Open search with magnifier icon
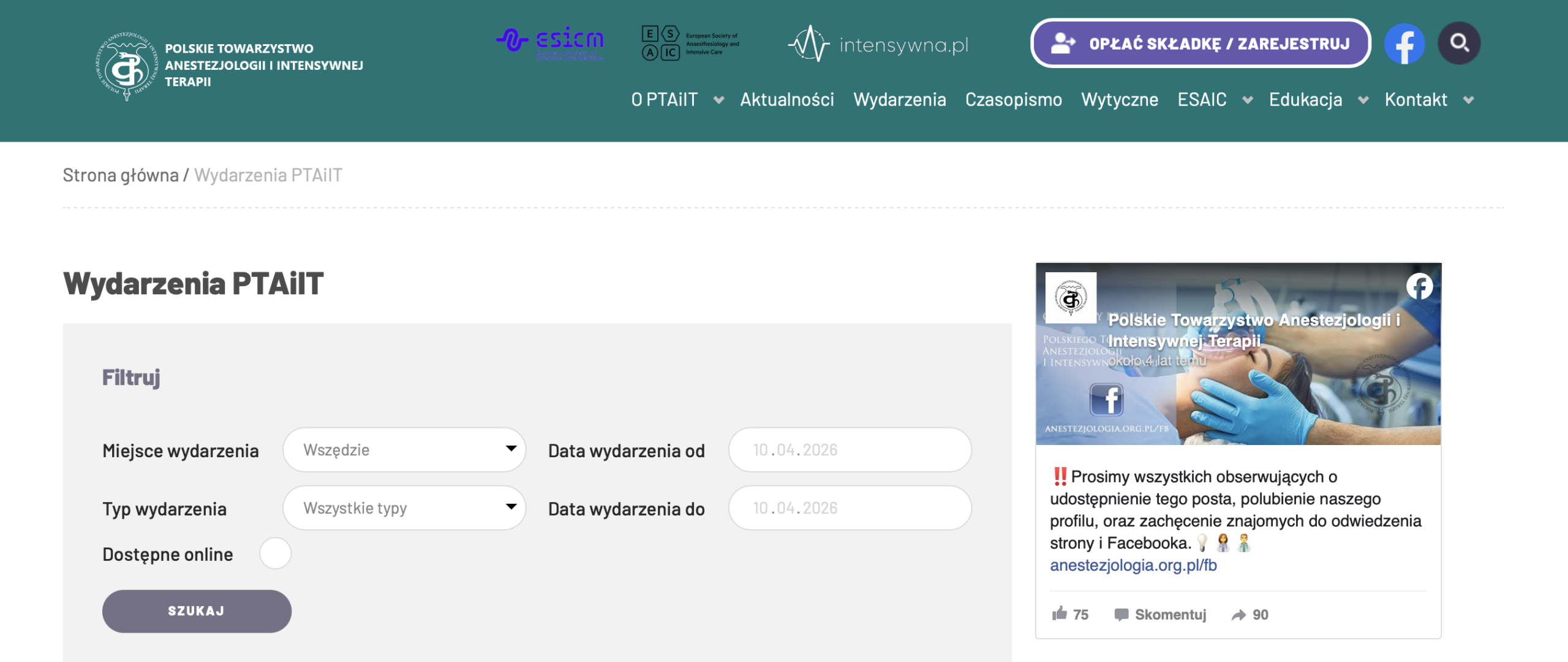 1459,43
